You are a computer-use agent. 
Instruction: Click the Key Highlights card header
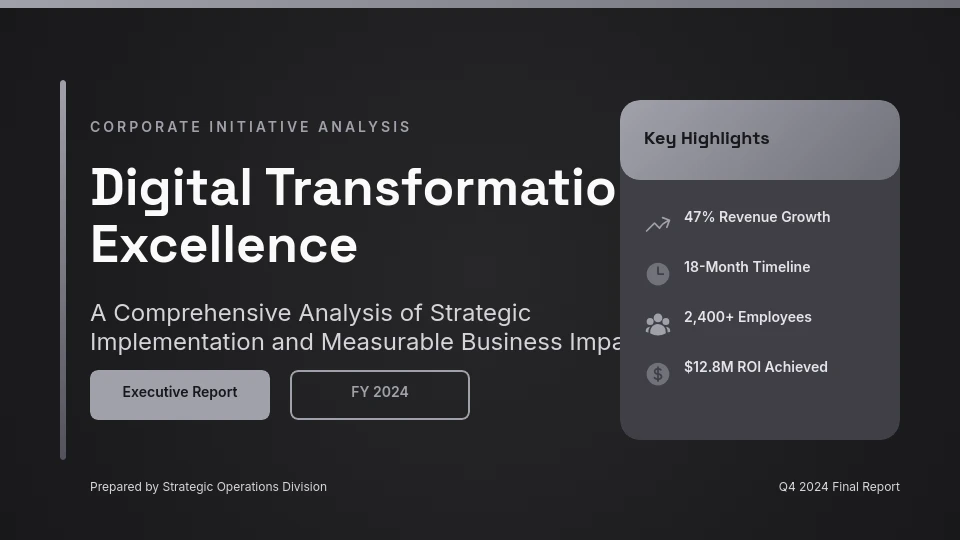tap(759, 139)
